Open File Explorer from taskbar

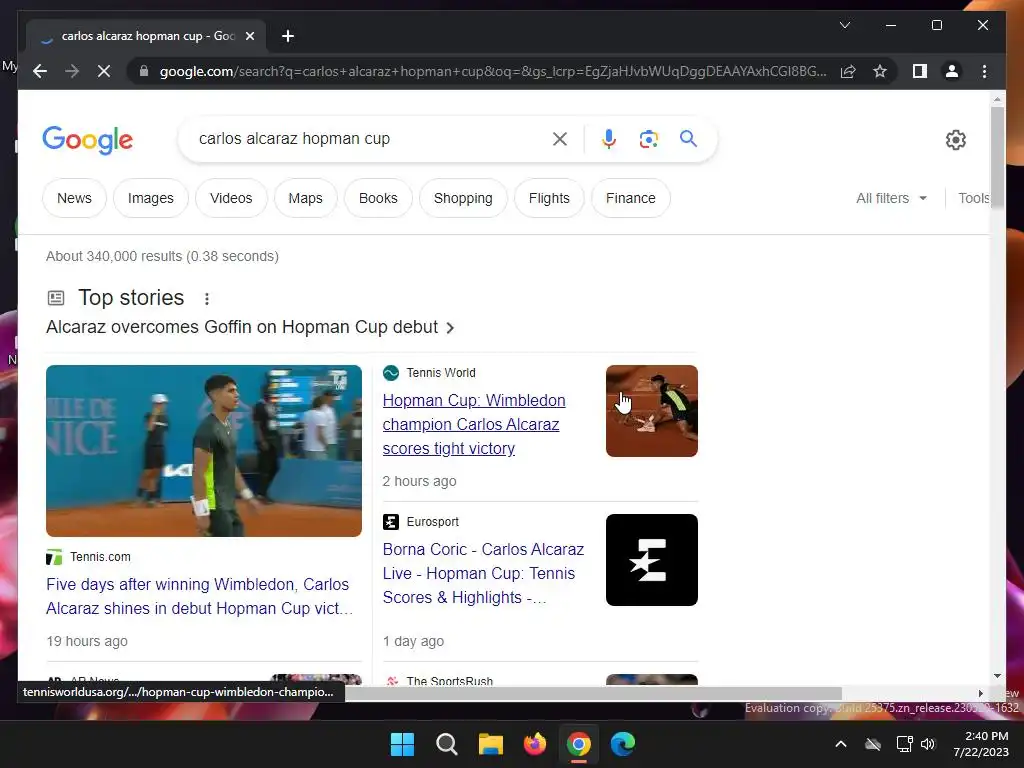[490, 744]
